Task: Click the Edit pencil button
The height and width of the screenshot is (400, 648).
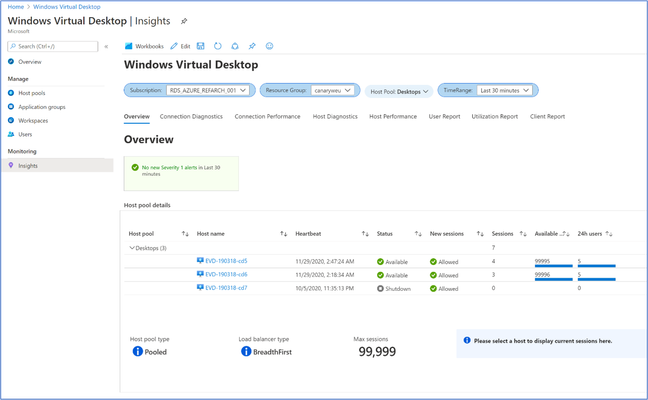Action: tap(180, 46)
